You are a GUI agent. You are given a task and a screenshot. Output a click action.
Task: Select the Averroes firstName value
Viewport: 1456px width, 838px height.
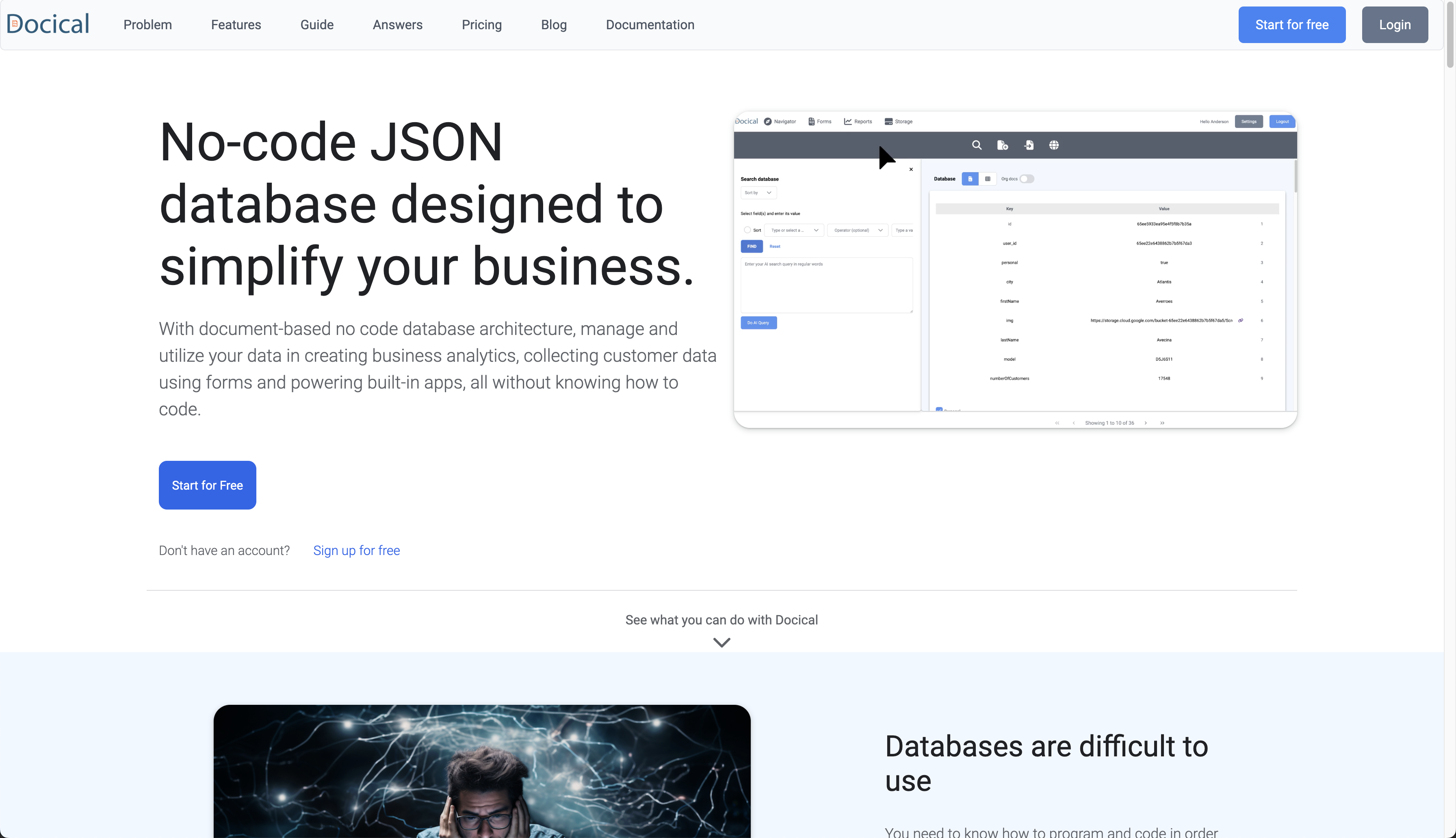click(1164, 302)
